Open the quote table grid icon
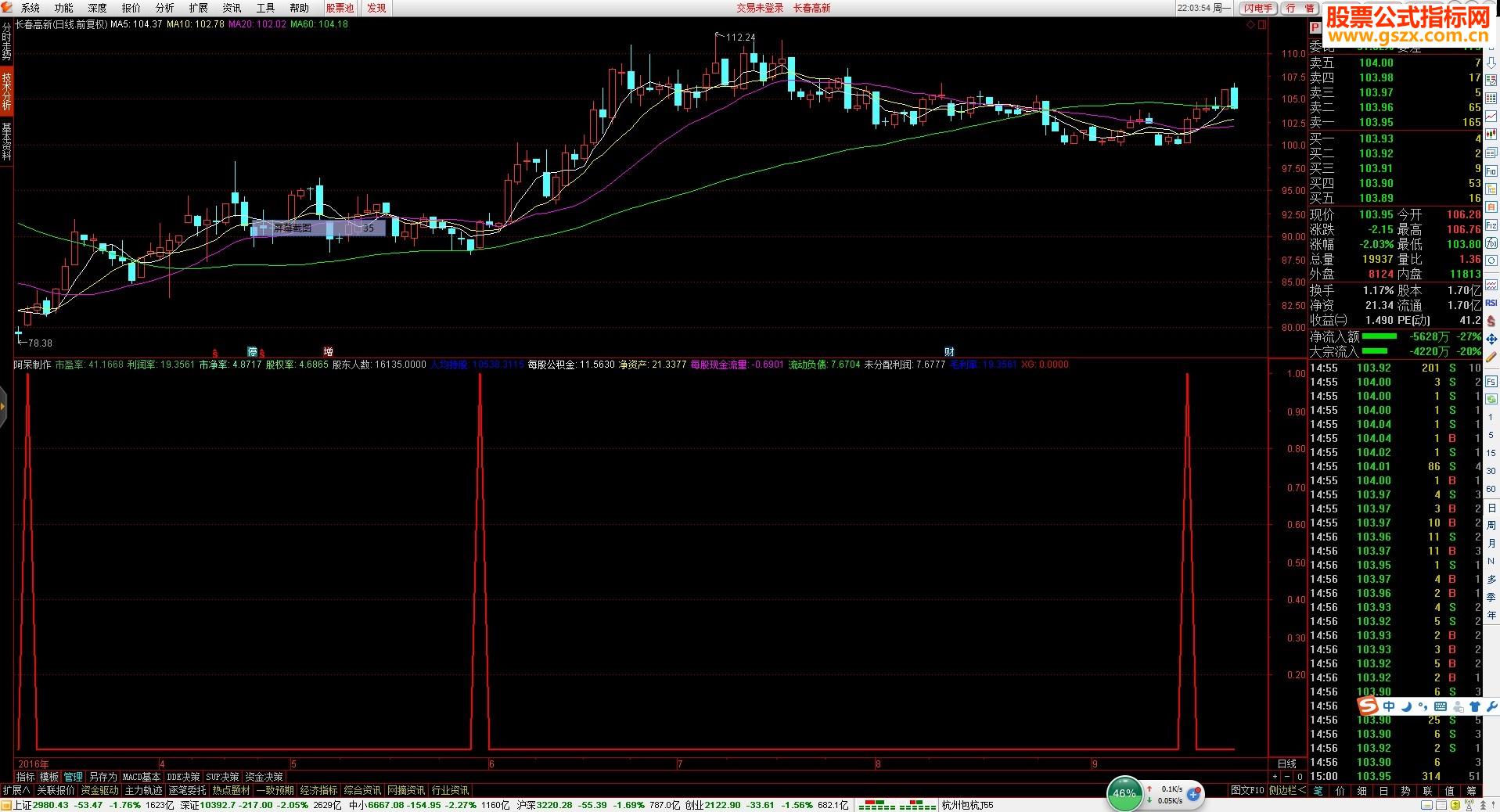 (1491, 98)
